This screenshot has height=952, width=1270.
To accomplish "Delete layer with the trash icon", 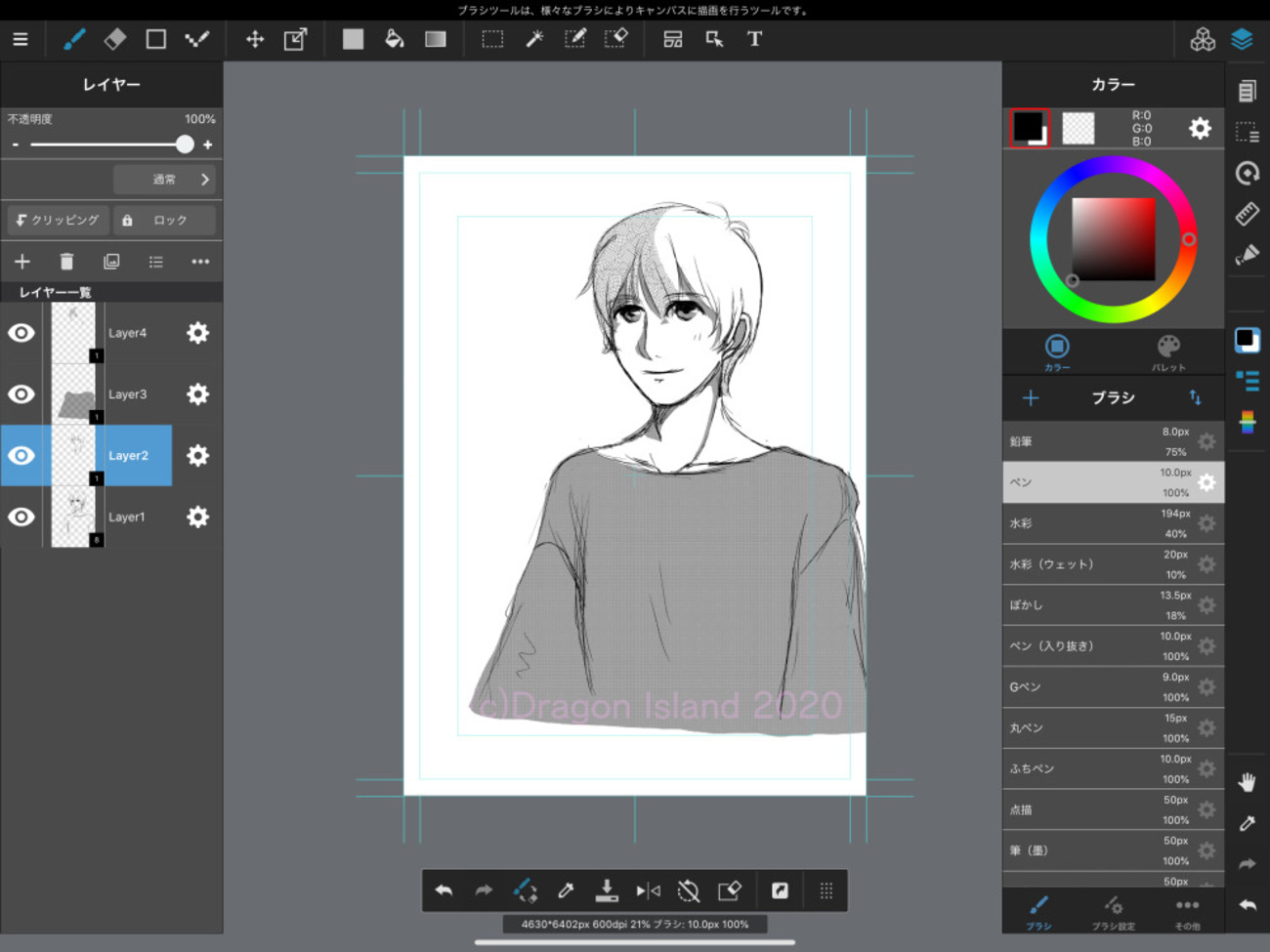I will 66,262.
